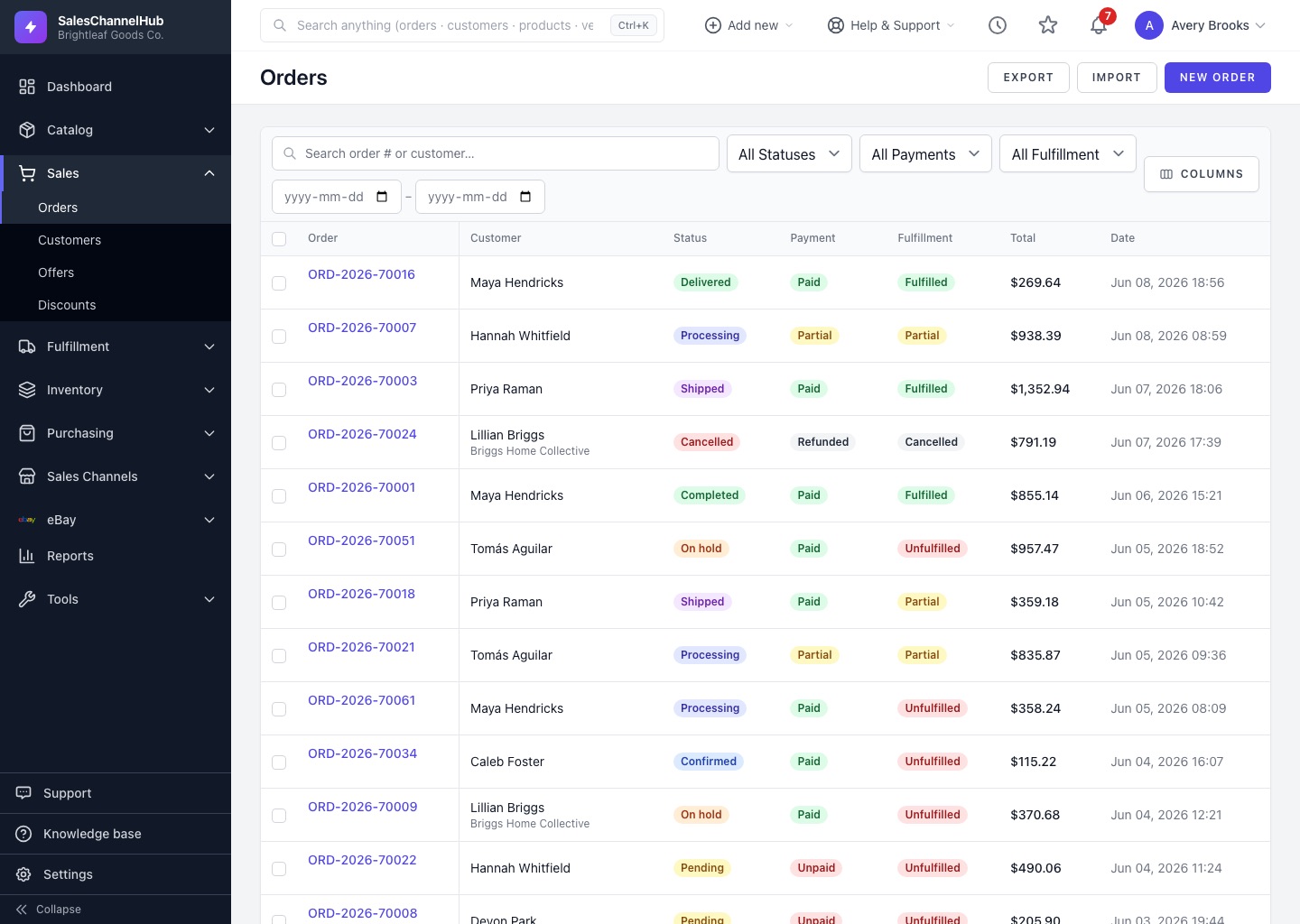Open the All Statuses dropdown
This screenshot has height=924, width=1300.
(x=789, y=154)
